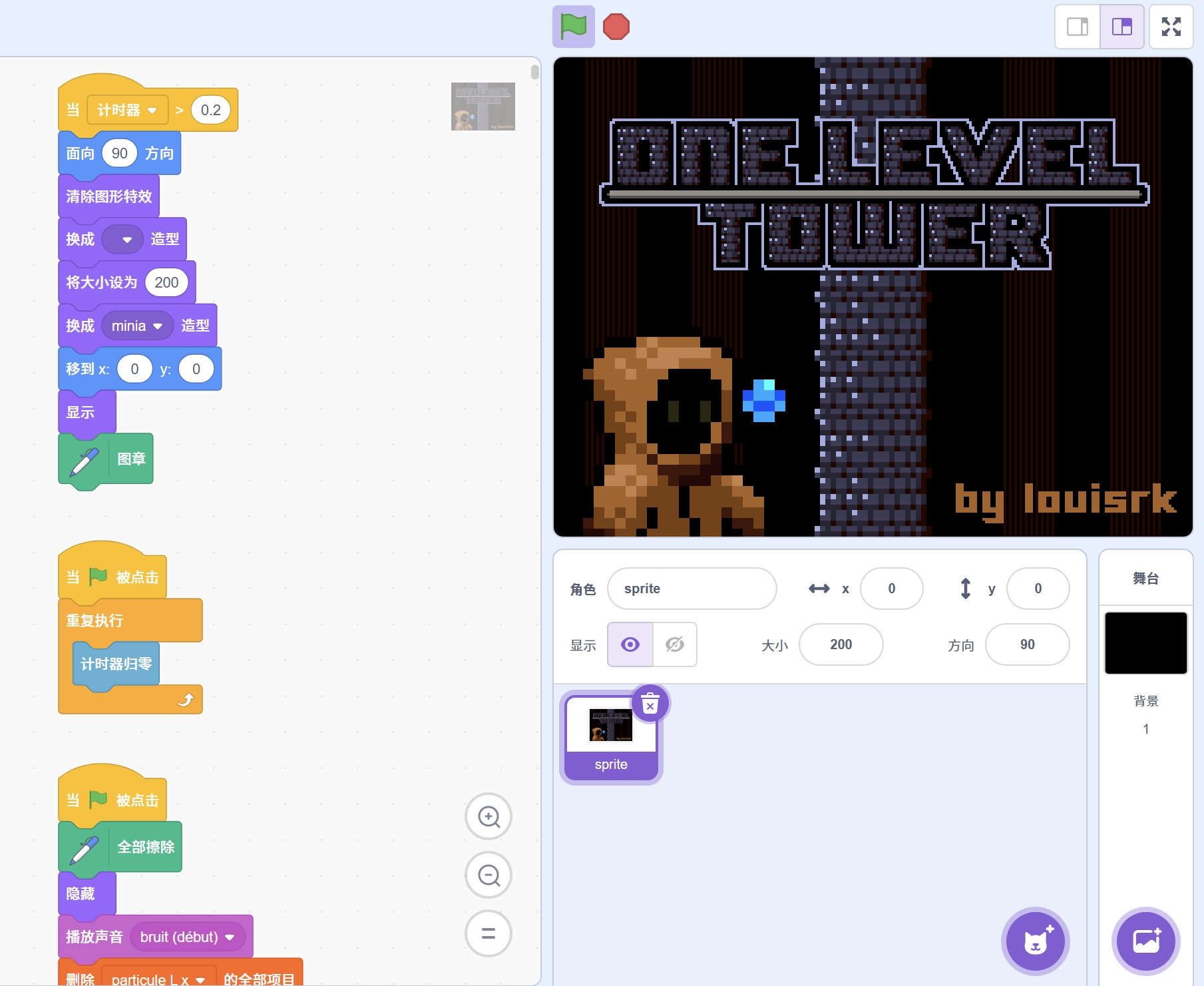Switch to large stage layout

pos(1122,27)
